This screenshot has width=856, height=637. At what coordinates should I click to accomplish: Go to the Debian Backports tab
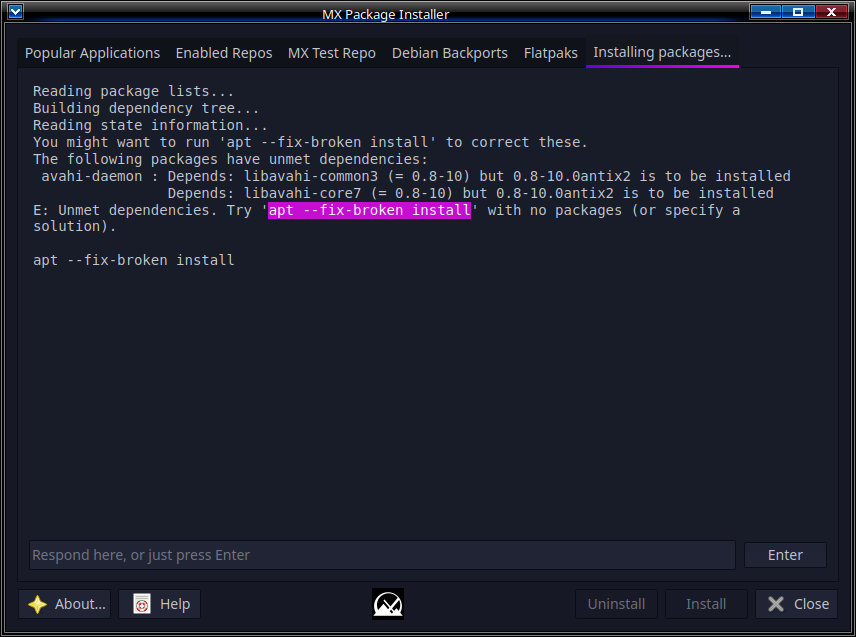point(450,53)
